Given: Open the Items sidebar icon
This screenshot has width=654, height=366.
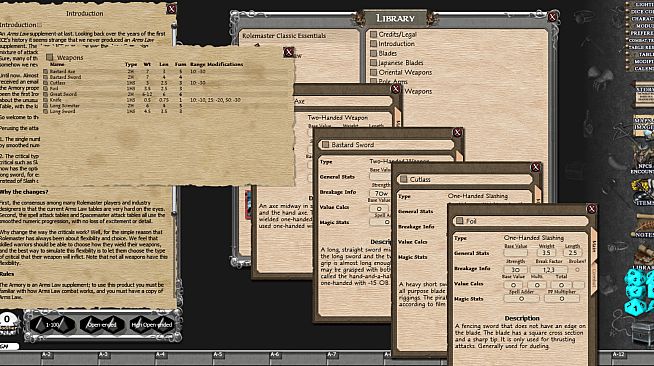Looking at the screenshot, I should [642, 192].
